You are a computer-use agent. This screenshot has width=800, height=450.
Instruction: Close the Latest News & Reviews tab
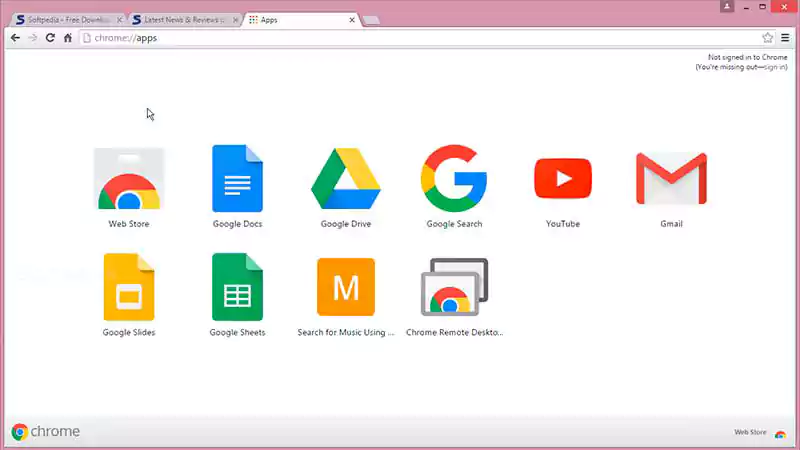(x=235, y=20)
